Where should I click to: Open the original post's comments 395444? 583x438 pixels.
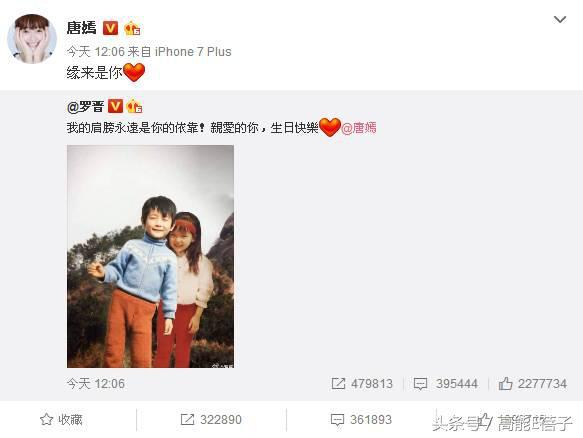[445, 384]
